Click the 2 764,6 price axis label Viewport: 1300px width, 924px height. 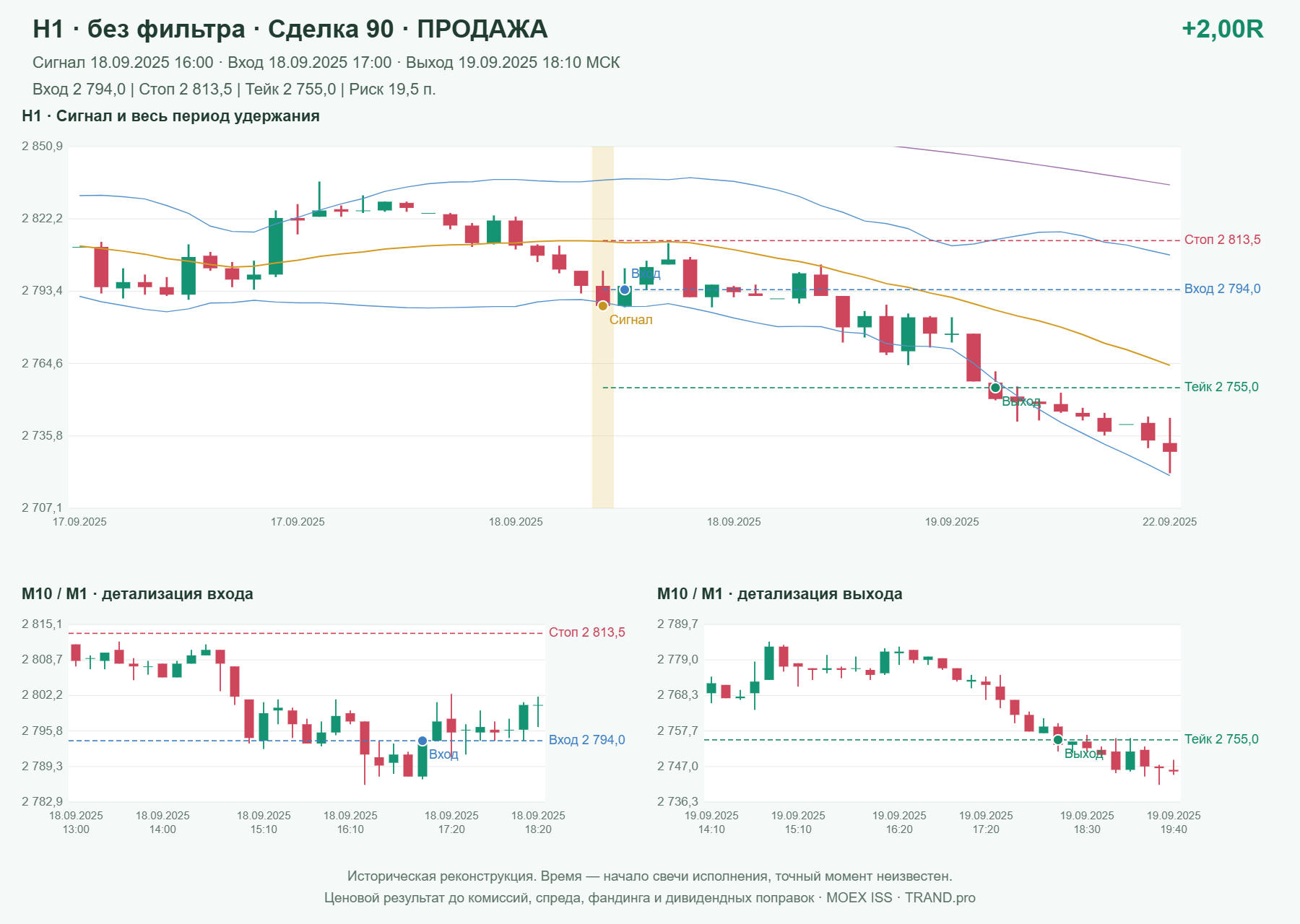tap(42, 363)
